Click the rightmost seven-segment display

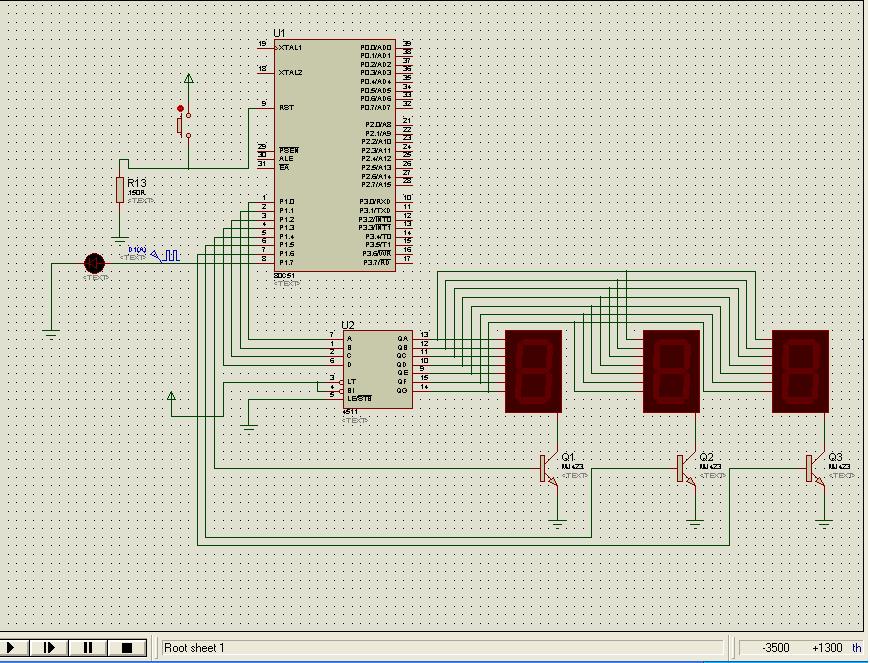tap(800, 371)
